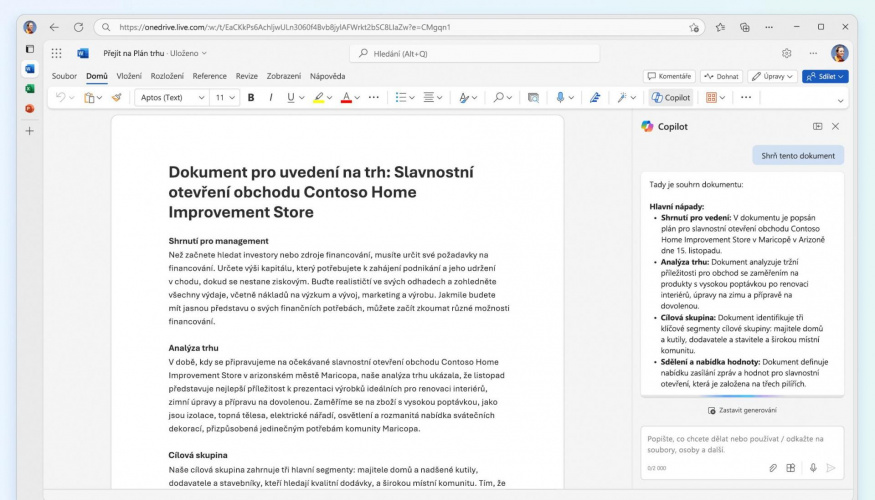Screen dimensions: 875x500
Task: Open Find search tool in ribbon
Action: [x=498, y=98]
